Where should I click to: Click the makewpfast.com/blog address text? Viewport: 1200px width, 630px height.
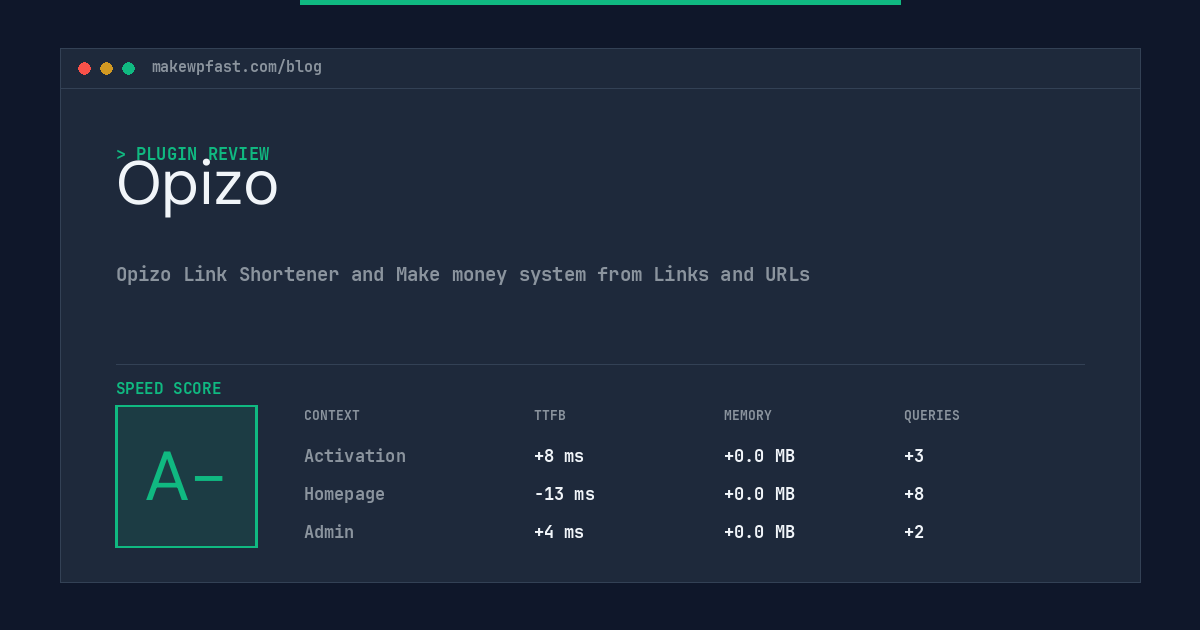pyautogui.click(x=237, y=67)
